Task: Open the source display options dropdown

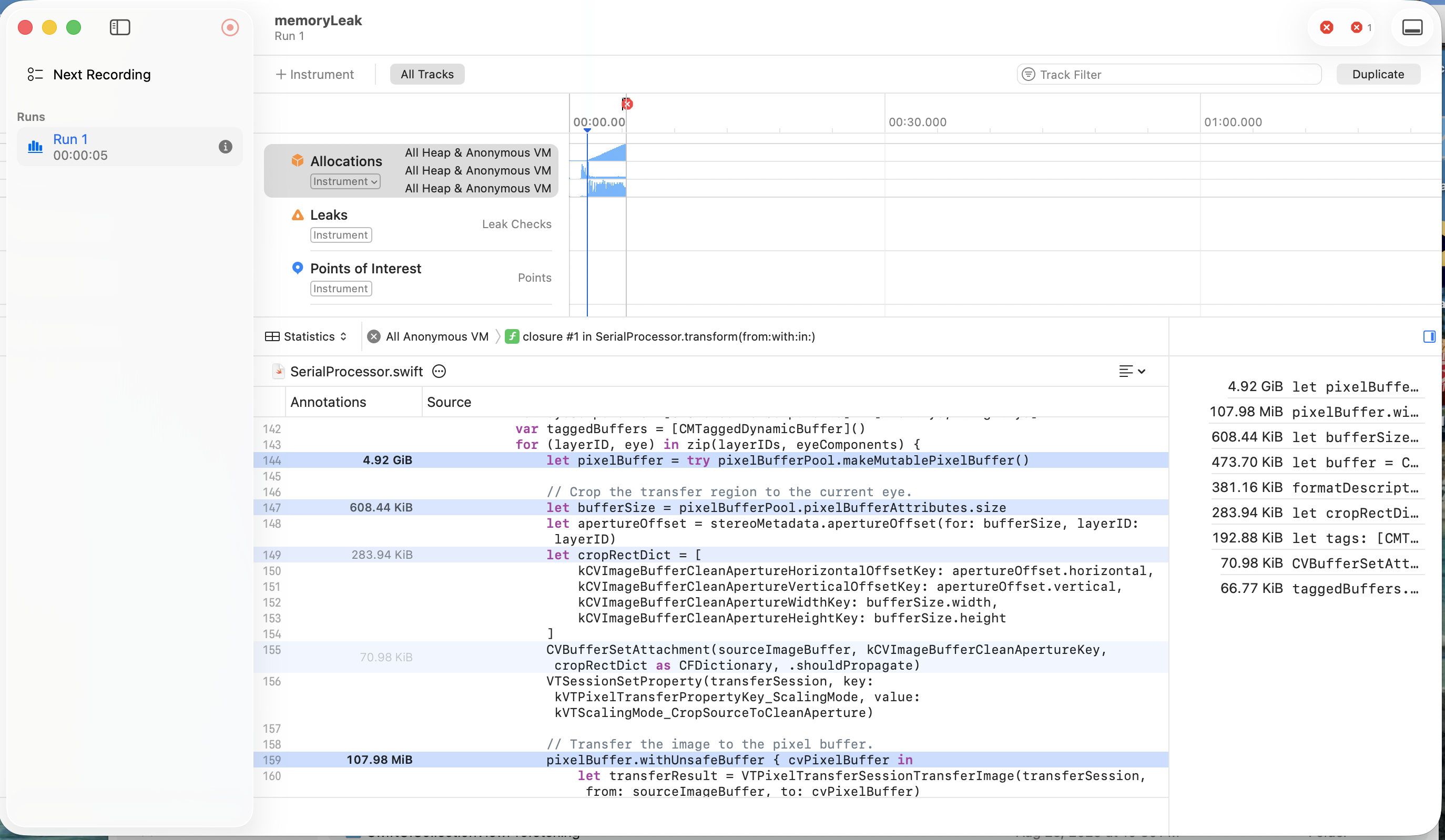Action: [1132, 372]
